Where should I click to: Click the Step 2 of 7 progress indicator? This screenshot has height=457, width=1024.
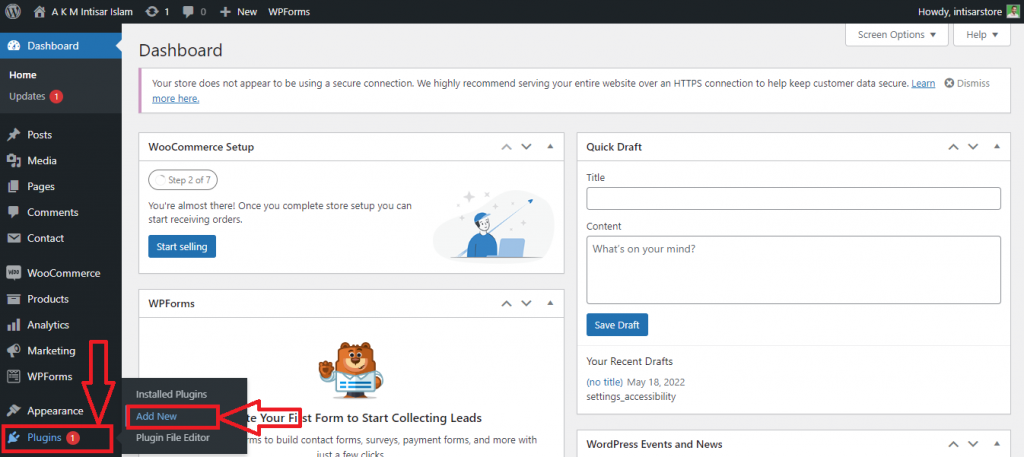pos(184,179)
